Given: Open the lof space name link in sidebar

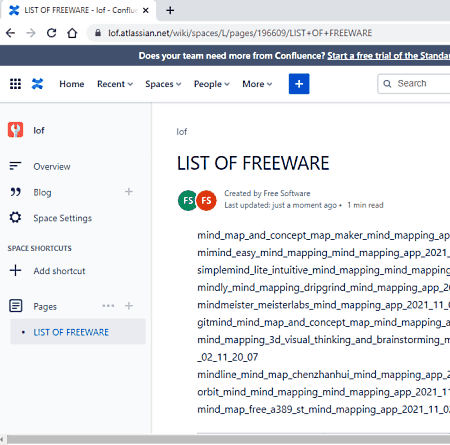Looking at the screenshot, I should click(x=39, y=130).
